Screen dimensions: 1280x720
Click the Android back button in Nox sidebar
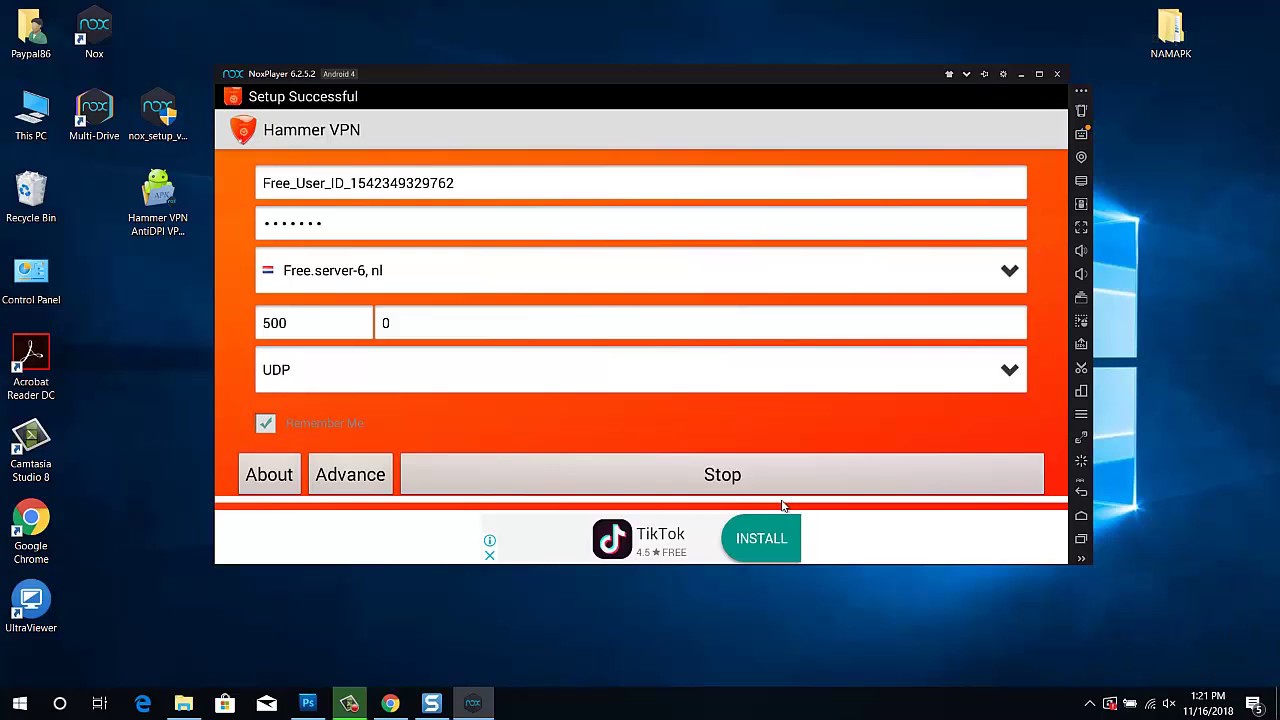pyautogui.click(x=1081, y=491)
